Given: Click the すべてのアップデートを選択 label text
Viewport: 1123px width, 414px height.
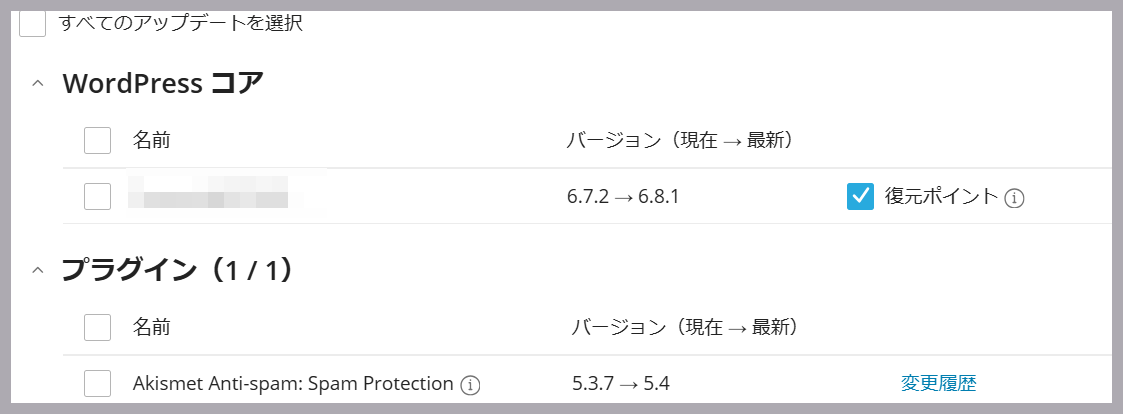Looking at the screenshot, I should tap(180, 23).
